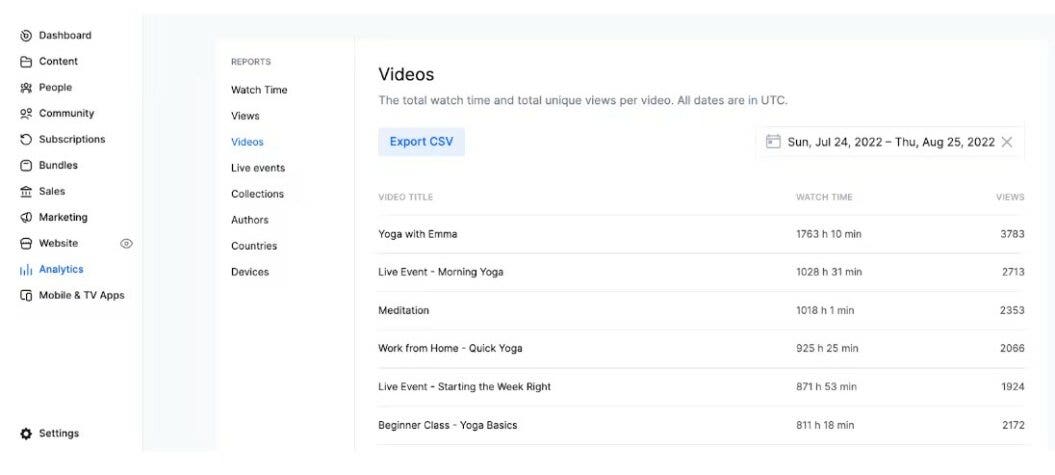Click watch time 1763 h 10 min
The image size is (1055, 475).
point(828,234)
